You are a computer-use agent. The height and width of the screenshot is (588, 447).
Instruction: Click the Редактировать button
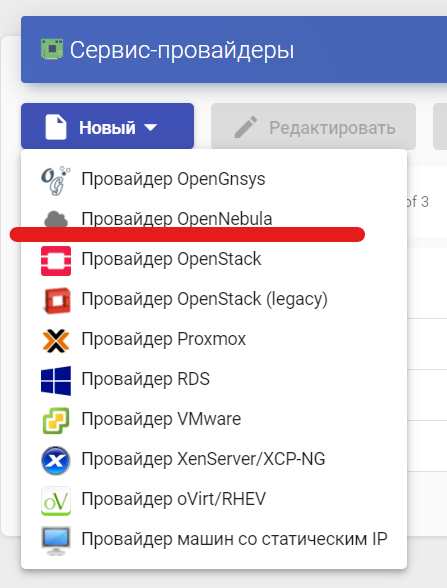pos(314,126)
